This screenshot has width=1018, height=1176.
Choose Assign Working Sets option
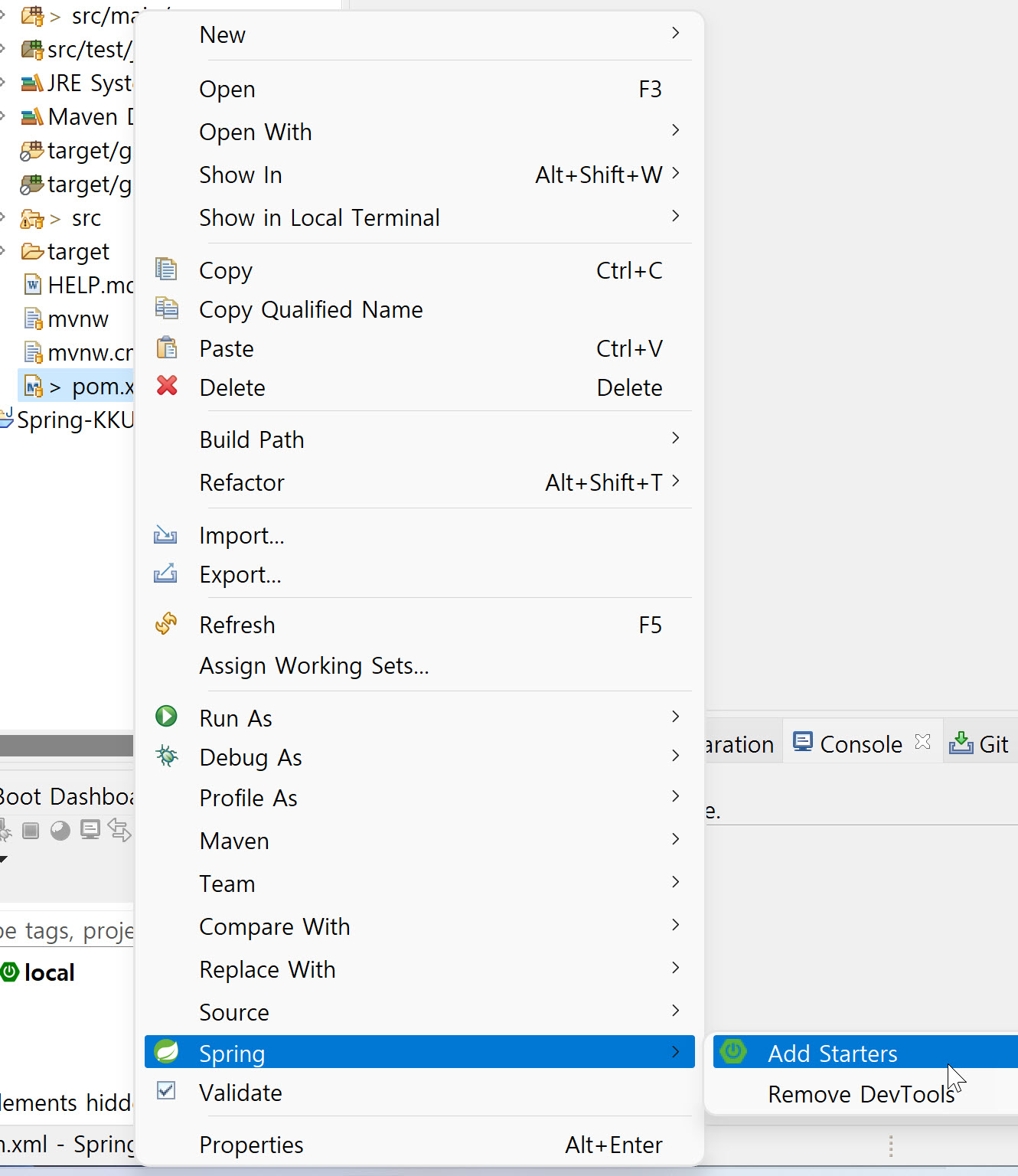coord(419,665)
